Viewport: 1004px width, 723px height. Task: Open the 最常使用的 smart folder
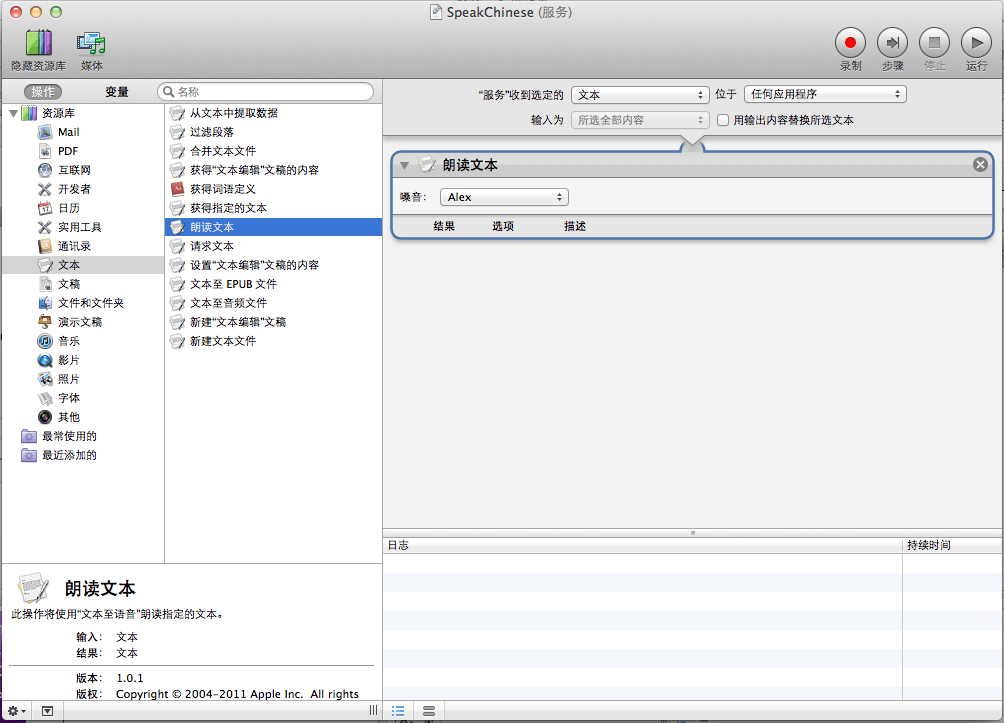[x=58, y=436]
